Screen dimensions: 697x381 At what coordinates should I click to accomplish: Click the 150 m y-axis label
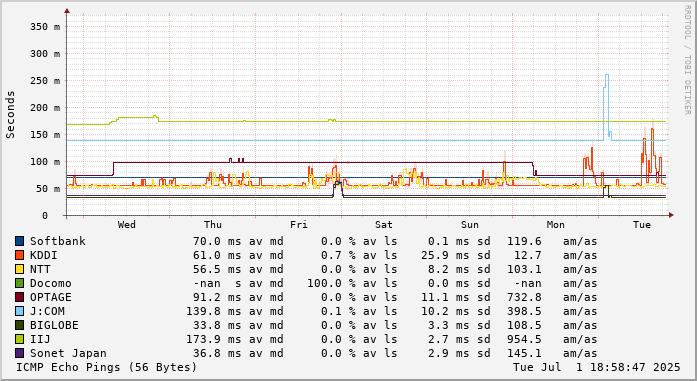[44, 135]
